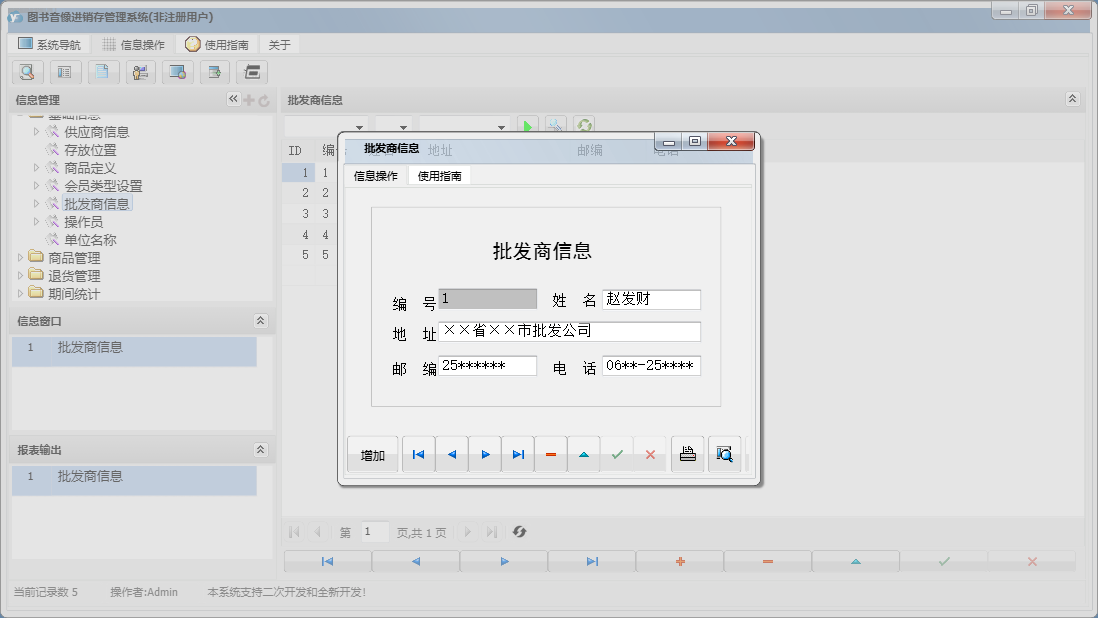The image size is (1098, 618).
Task: Jump to last record in the dialog
Action: 518,455
